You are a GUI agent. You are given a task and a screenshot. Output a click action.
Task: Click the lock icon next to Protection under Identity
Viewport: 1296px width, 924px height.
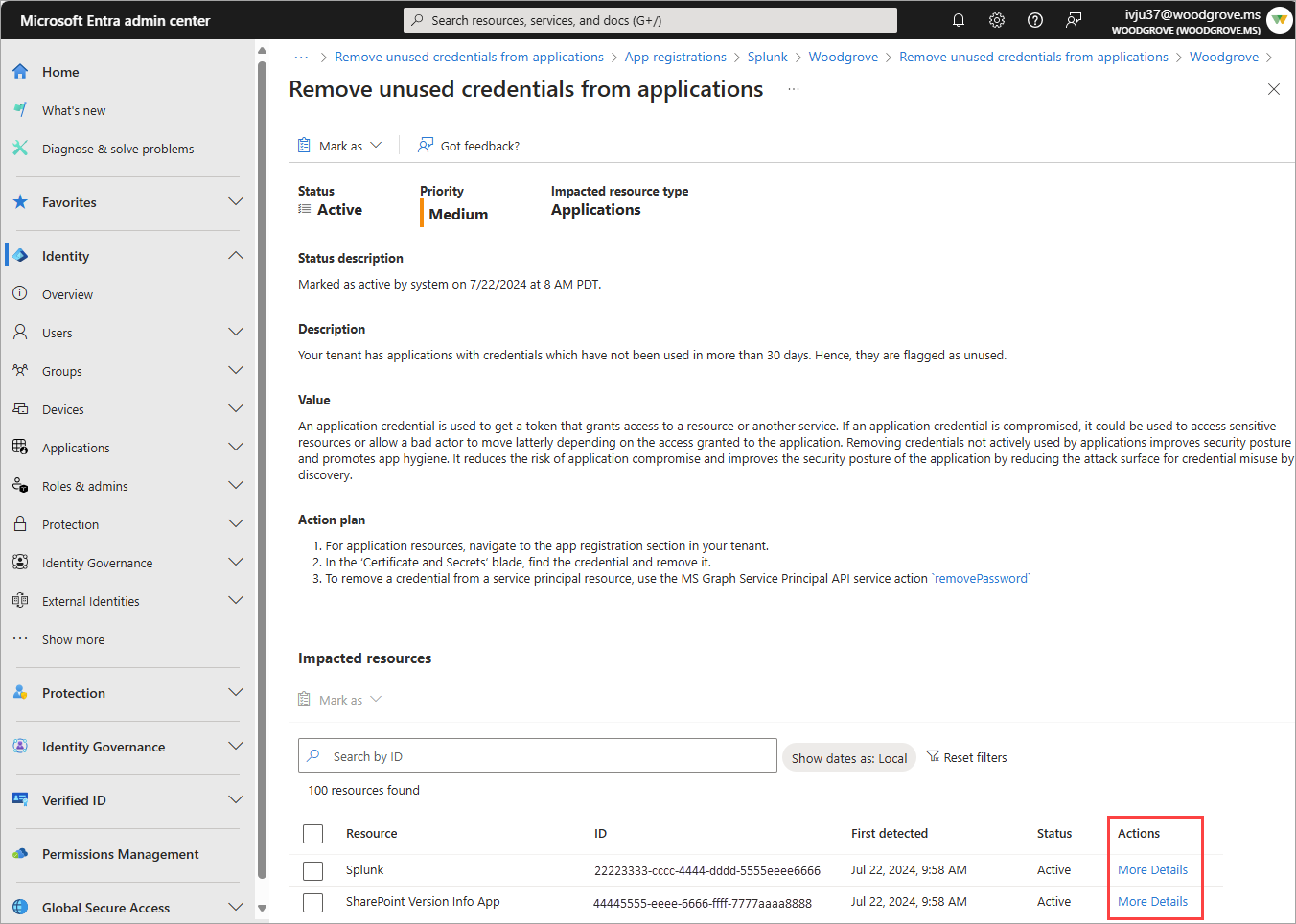click(x=20, y=524)
